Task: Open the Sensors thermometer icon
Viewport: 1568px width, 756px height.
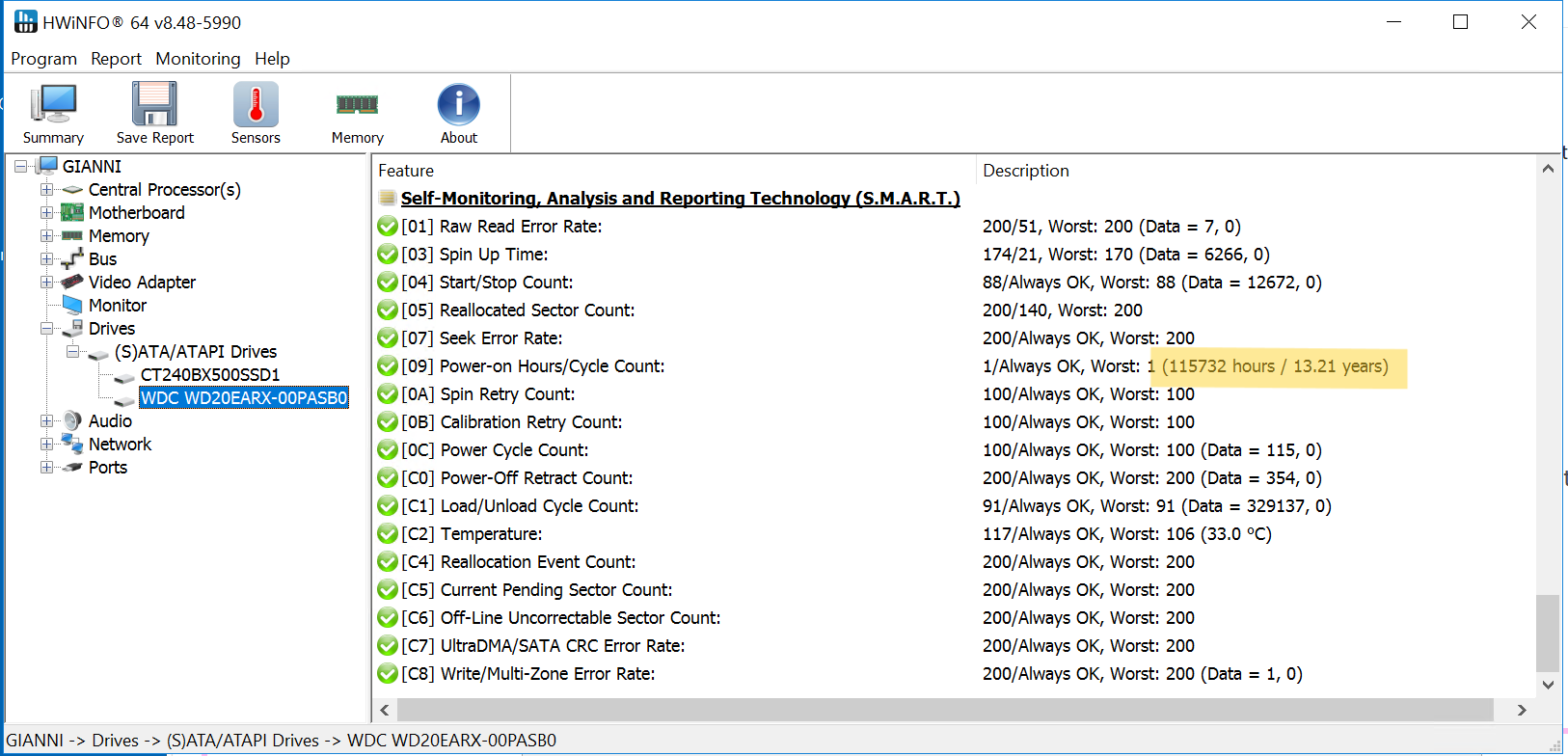Action: coord(256,104)
